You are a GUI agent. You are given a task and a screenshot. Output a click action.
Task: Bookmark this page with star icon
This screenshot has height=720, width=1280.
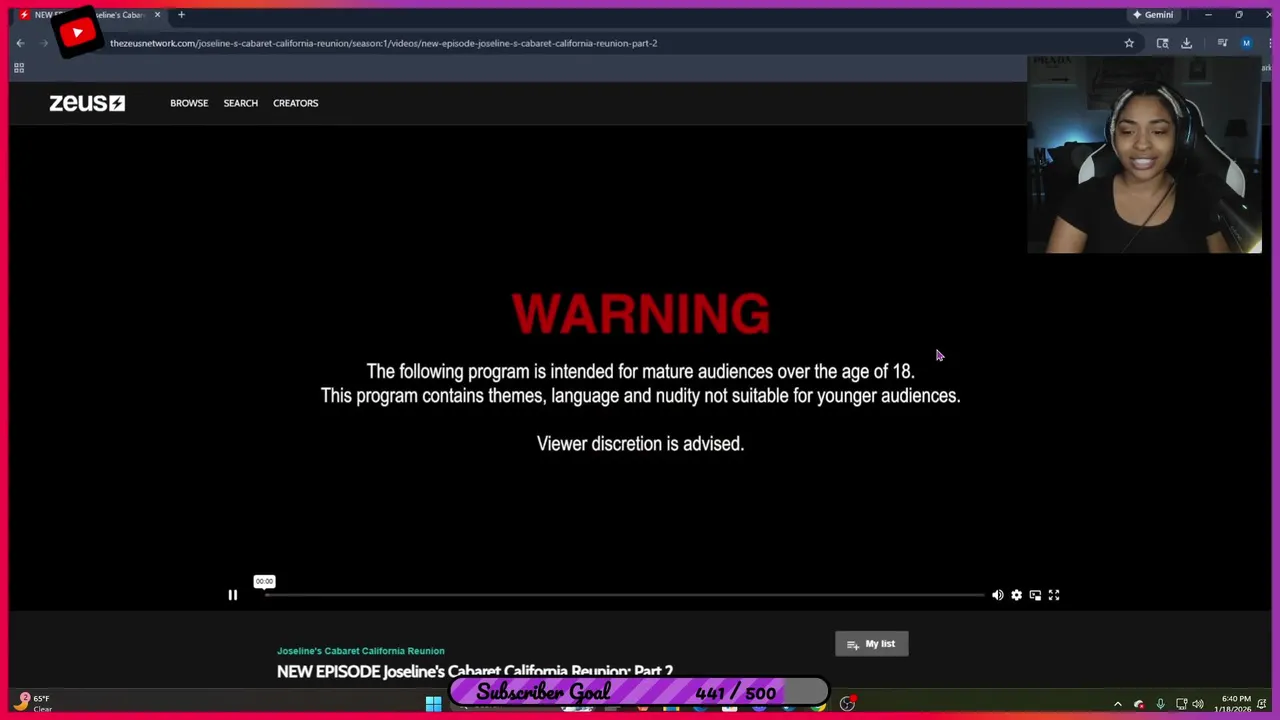pos(1129,43)
